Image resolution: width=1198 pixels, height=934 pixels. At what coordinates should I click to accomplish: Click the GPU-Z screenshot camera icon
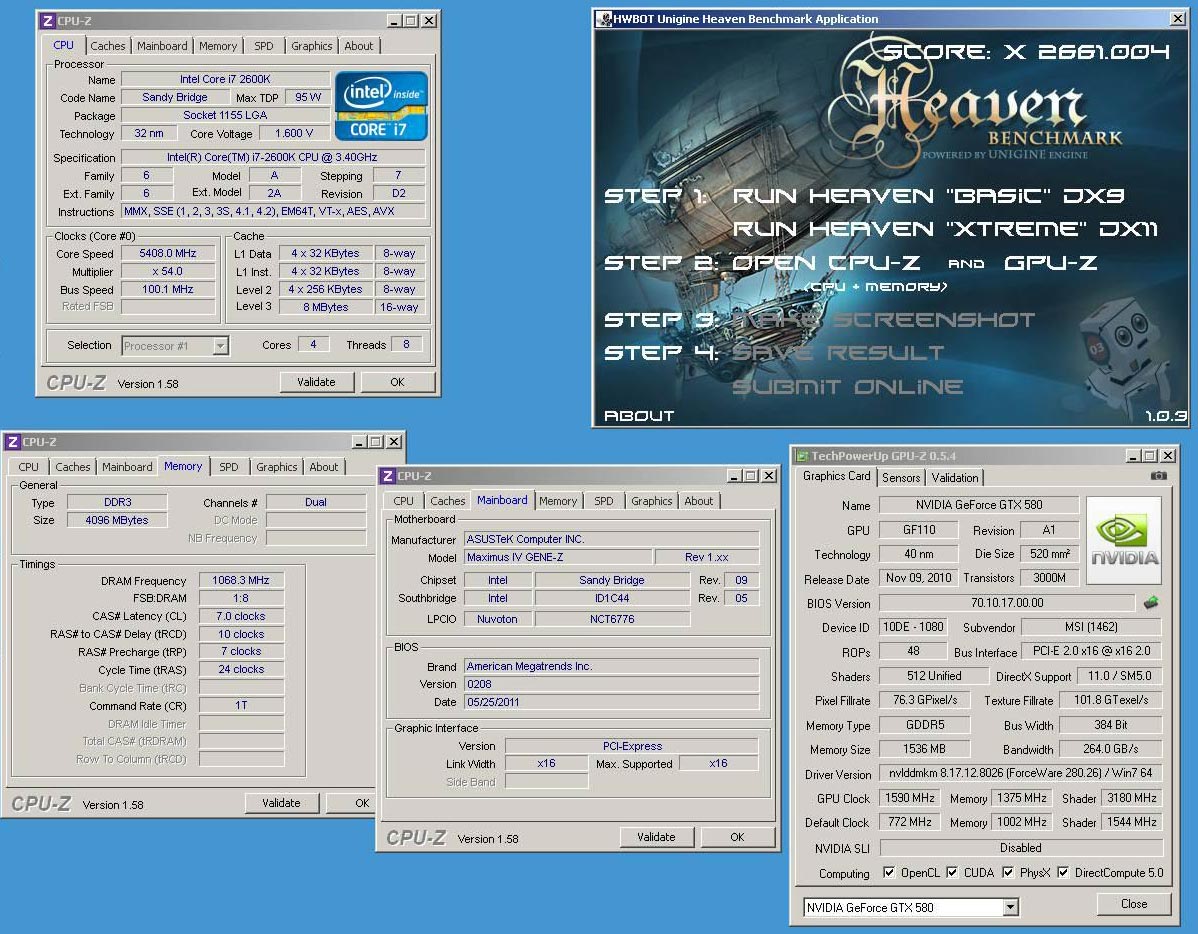[x=1158, y=477]
